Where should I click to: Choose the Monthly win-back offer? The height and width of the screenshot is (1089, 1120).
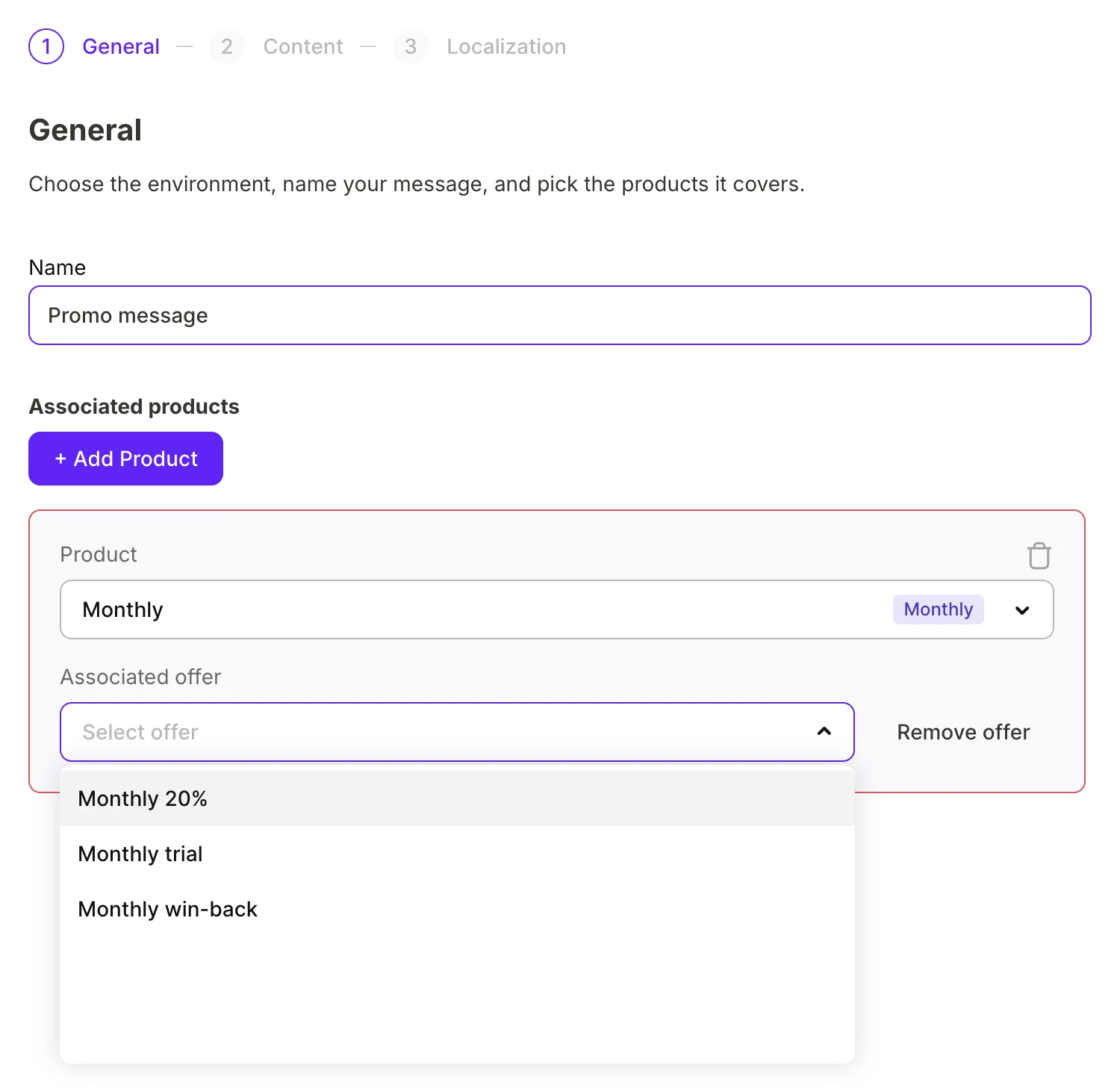[x=457, y=909]
